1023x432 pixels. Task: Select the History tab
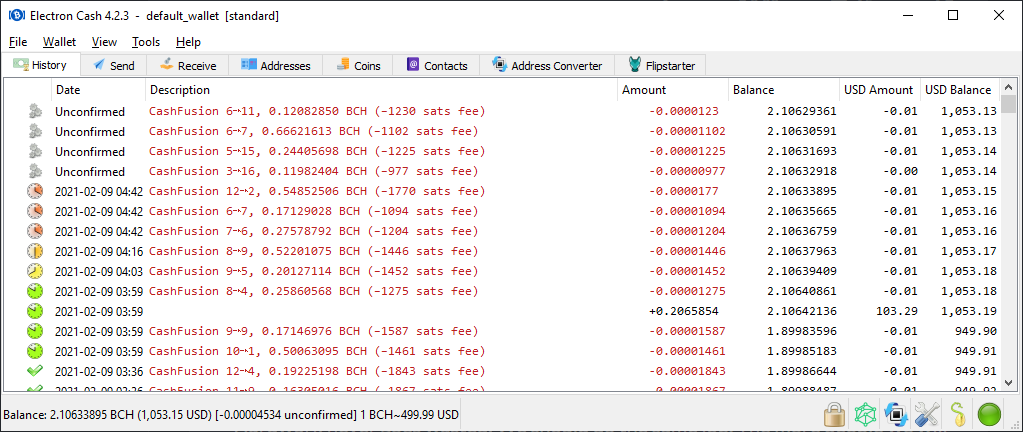click(x=41, y=65)
